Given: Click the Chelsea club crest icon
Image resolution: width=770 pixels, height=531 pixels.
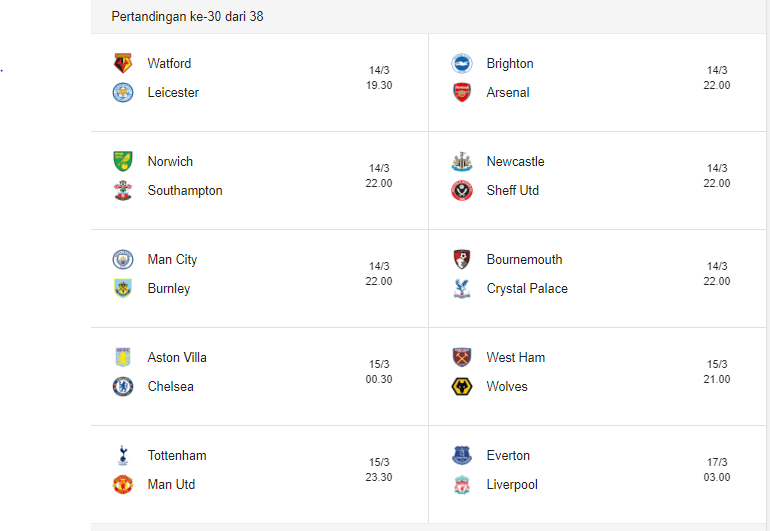Looking at the screenshot, I should tap(123, 387).
